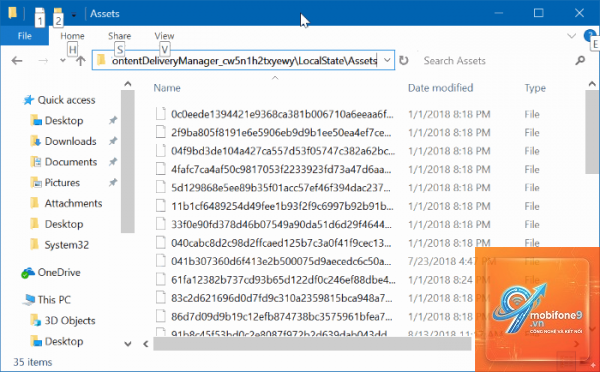
Task: Select This PC in navigation pane
Action: (54, 300)
